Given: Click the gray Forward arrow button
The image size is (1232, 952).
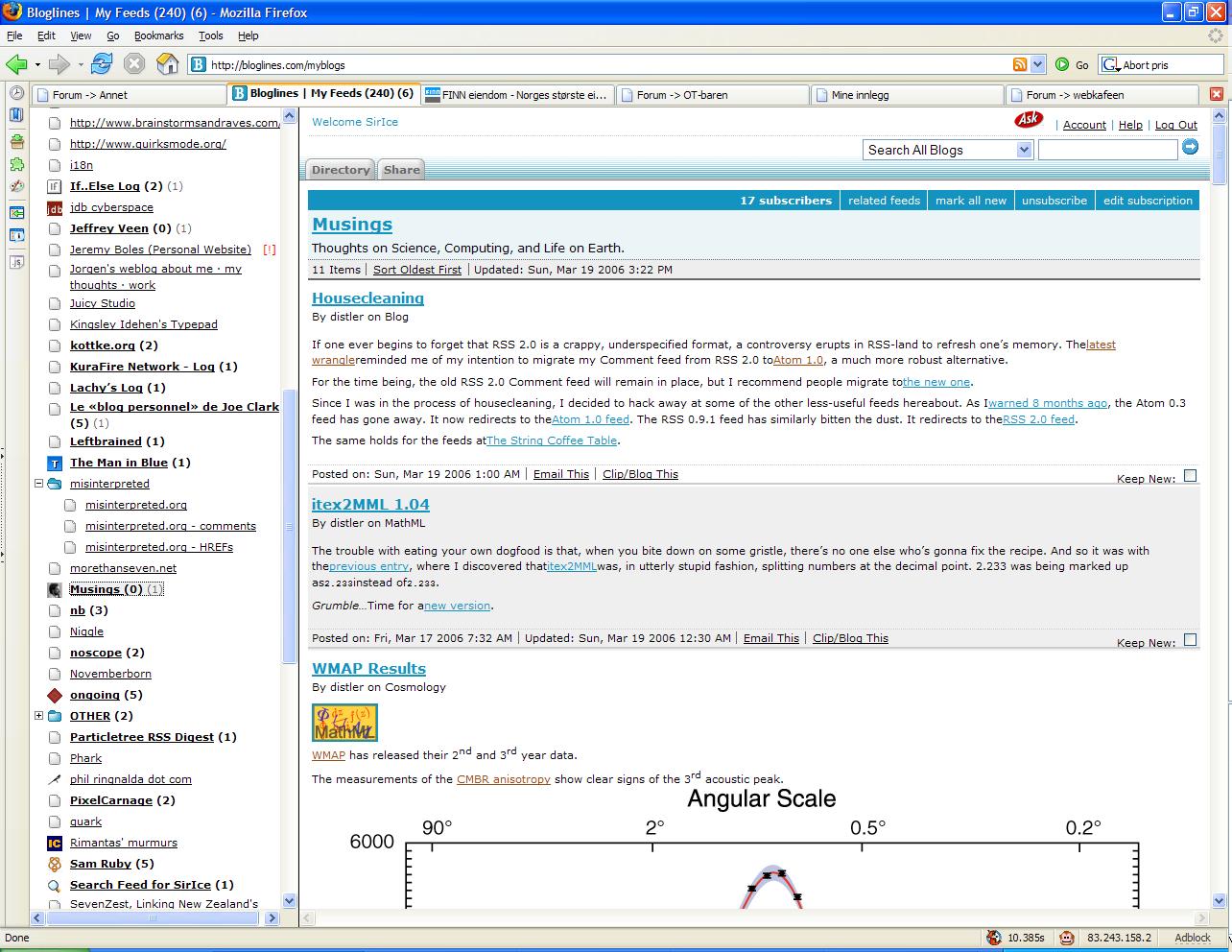Looking at the screenshot, I should 59,64.
